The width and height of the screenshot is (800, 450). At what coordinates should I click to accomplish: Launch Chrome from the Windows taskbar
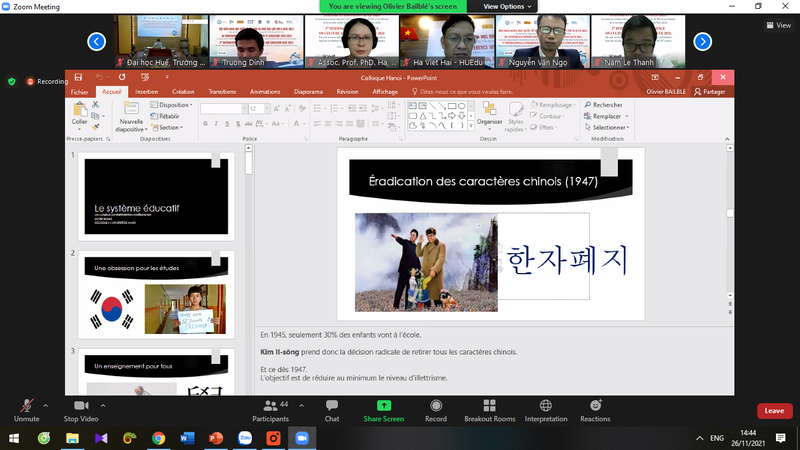158,438
